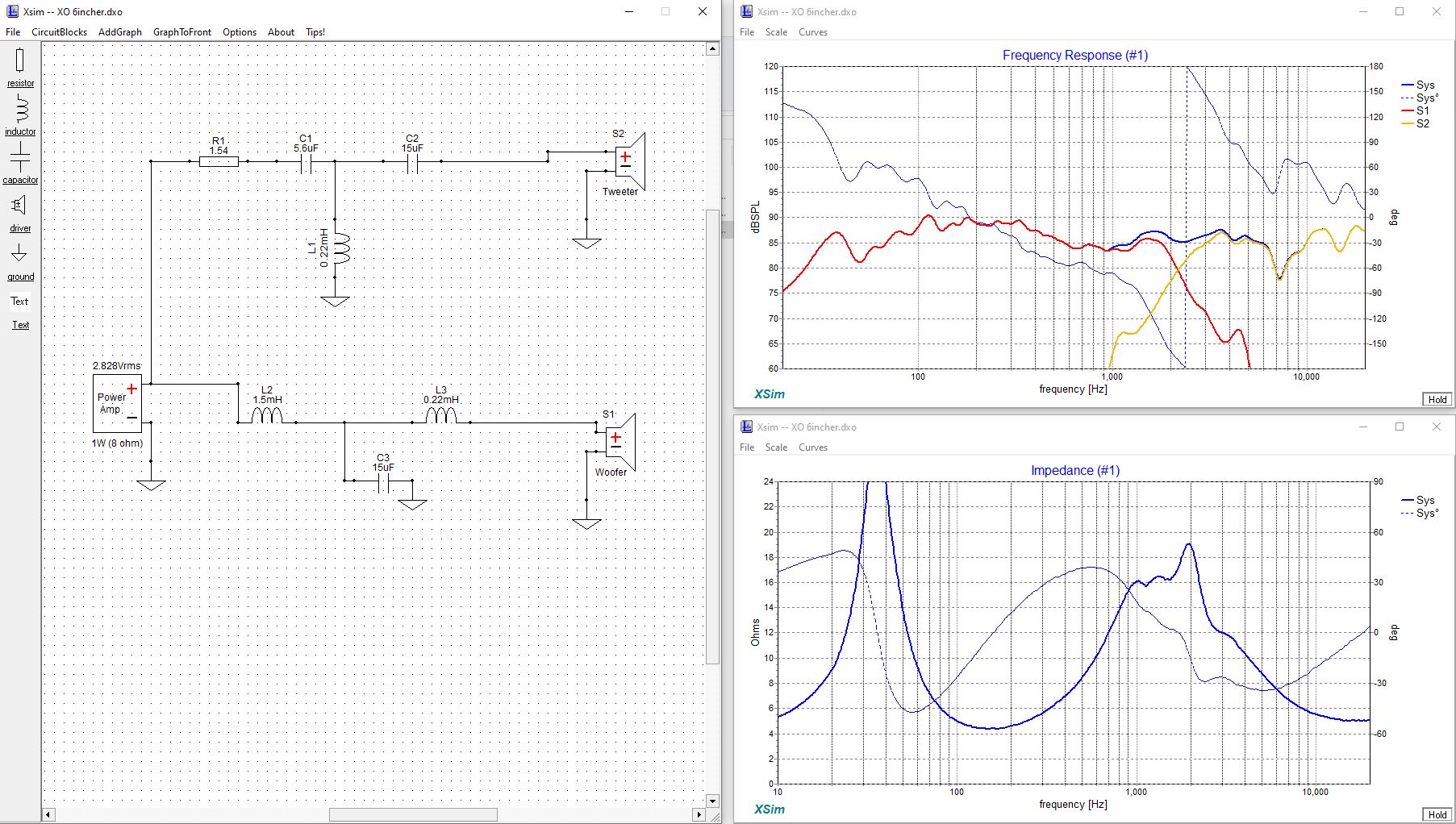Screen dimensions: 1456x824
Task: Click Hold button on Frequency Response graph
Action: coord(1437,399)
